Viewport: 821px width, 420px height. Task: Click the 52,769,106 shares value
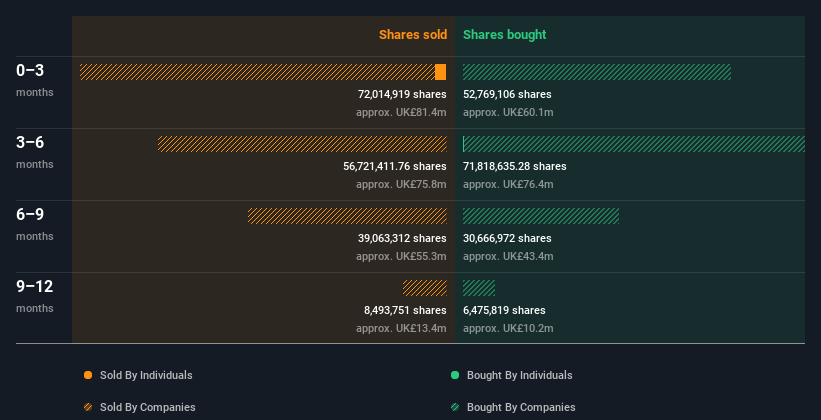coord(507,94)
